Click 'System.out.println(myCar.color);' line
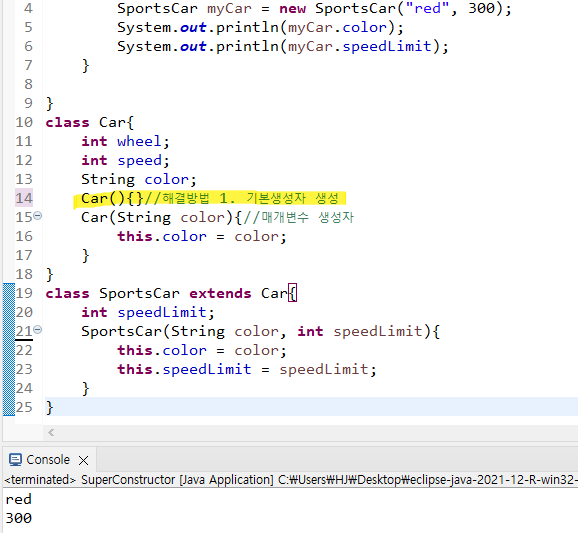The height and width of the screenshot is (533, 578). coord(260,27)
